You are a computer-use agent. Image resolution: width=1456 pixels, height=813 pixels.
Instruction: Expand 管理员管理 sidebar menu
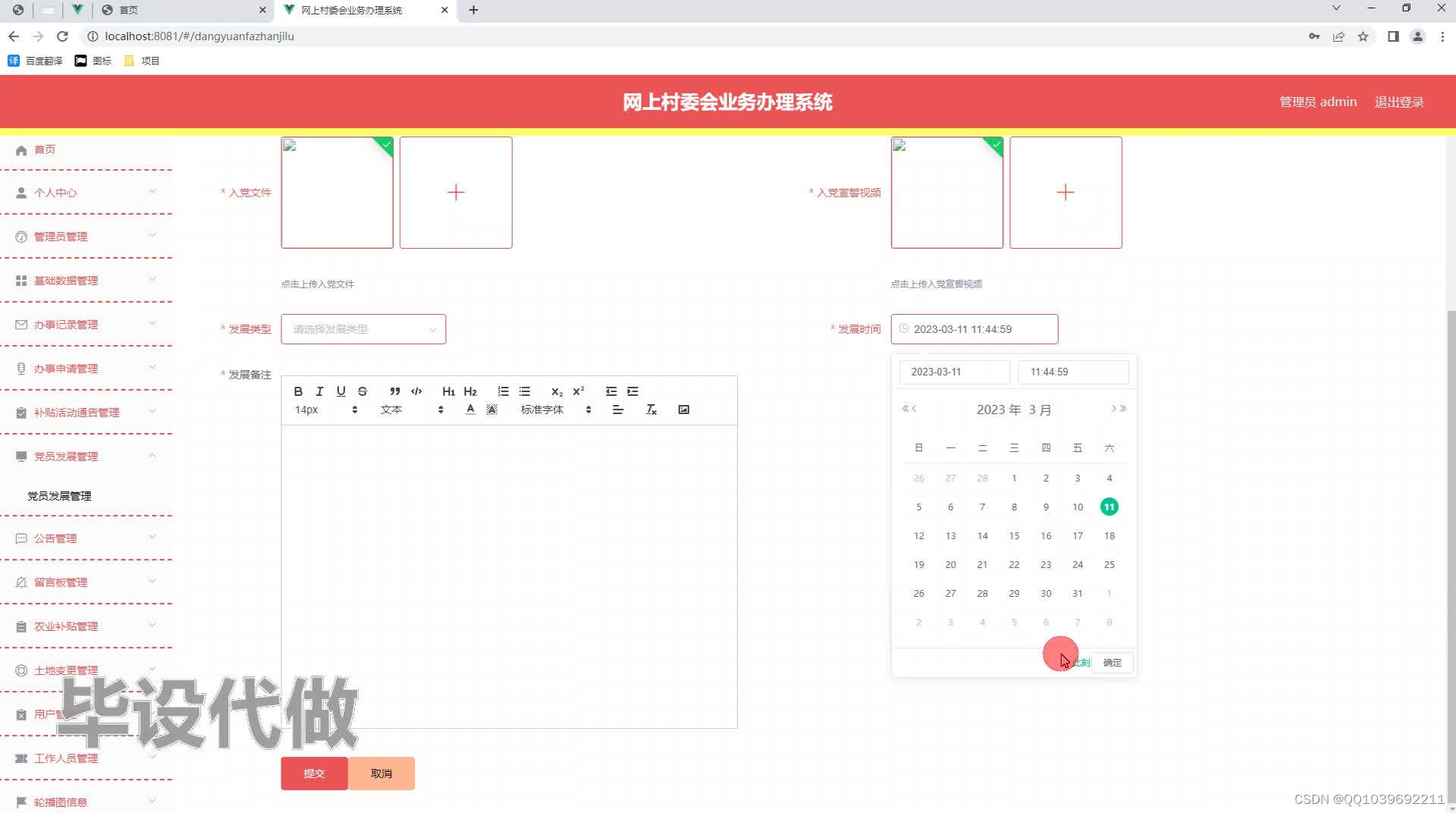[86, 237]
